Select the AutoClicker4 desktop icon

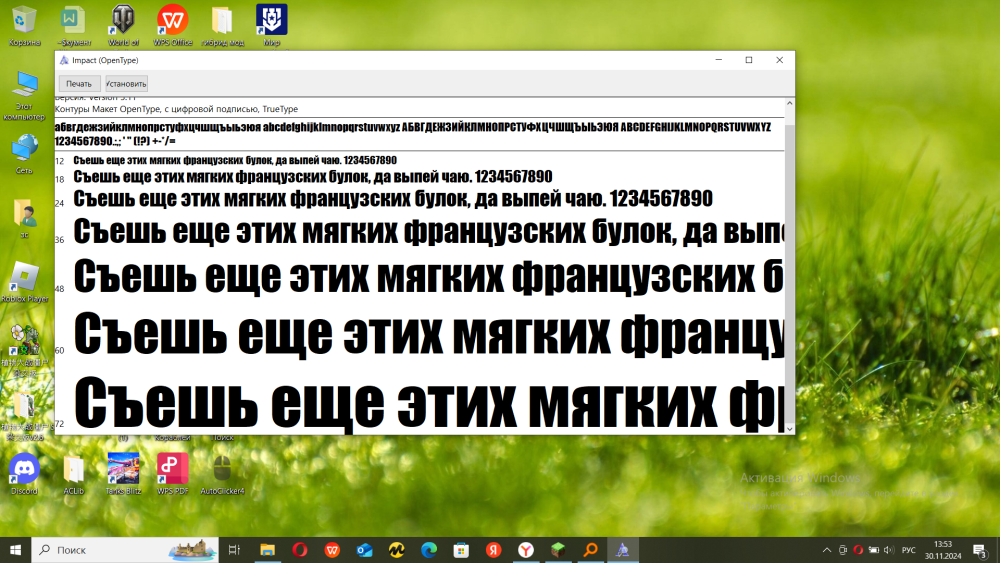click(223, 474)
